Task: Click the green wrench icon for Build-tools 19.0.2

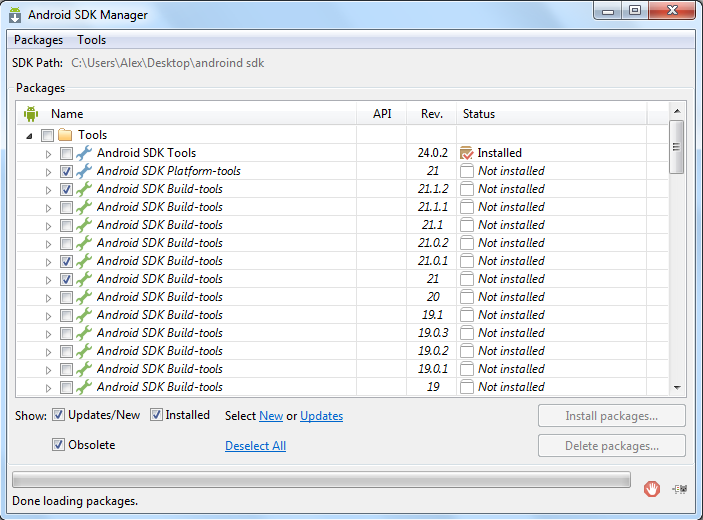Action: (84, 351)
